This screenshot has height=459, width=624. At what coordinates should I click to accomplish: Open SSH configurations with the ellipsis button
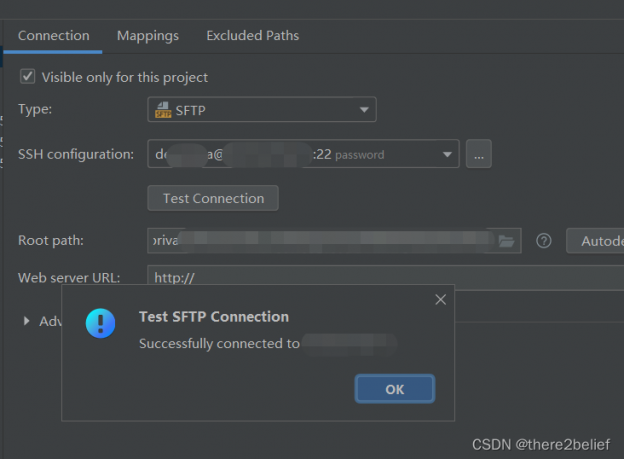pyautogui.click(x=478, y=154)
